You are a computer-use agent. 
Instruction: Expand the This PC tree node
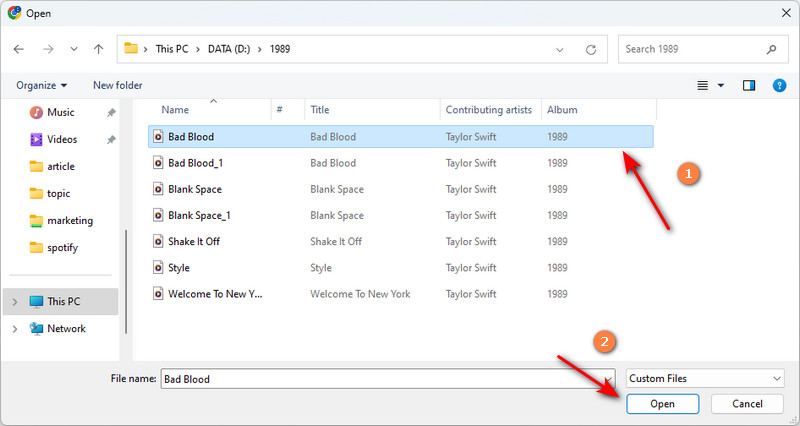point(15,302)
